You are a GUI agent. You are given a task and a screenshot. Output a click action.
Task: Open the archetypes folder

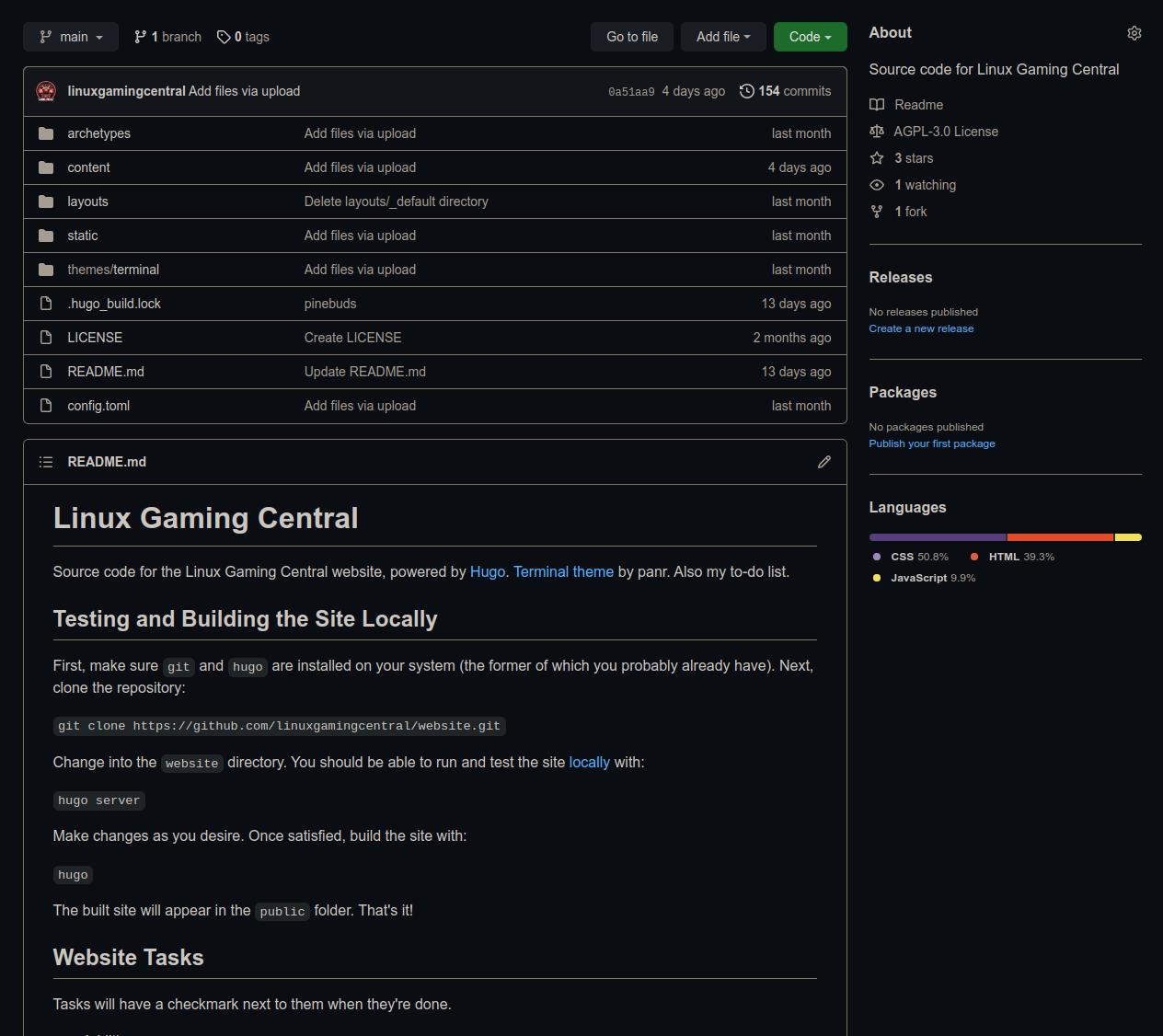pos(98,133)
